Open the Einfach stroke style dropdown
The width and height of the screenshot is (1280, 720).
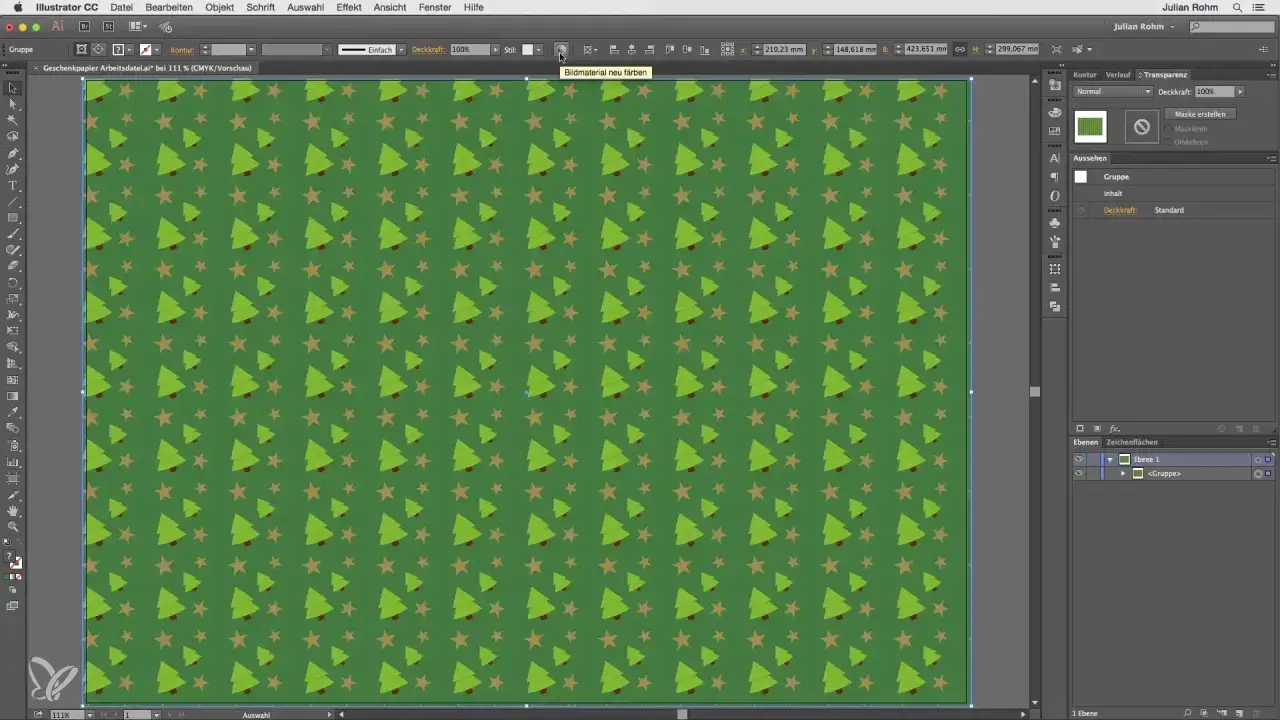pos(371,49)
